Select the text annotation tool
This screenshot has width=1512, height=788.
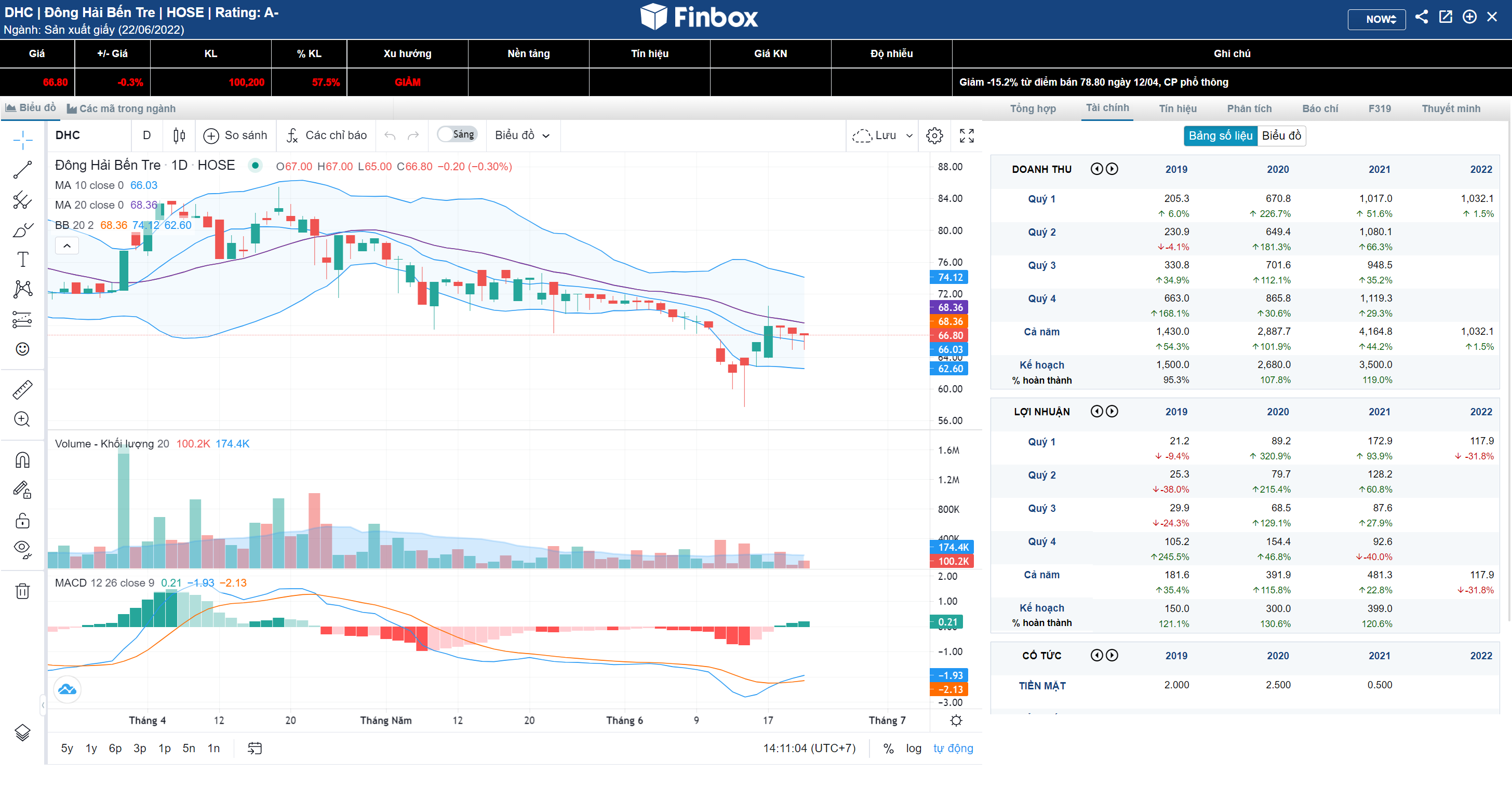click(22, 260)
